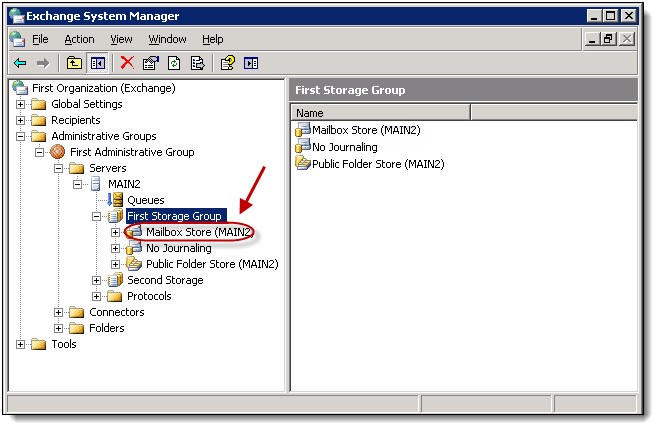Open the Action menu
The height and width of the screenshot is (432, 661).
pyautogui.click(x=79, y=39)
